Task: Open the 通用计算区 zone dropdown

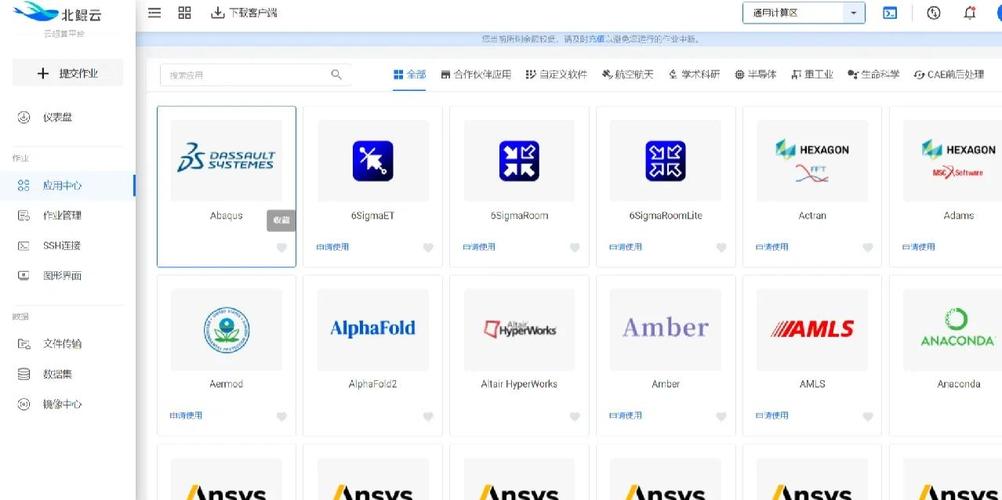Action: (795, 13)
